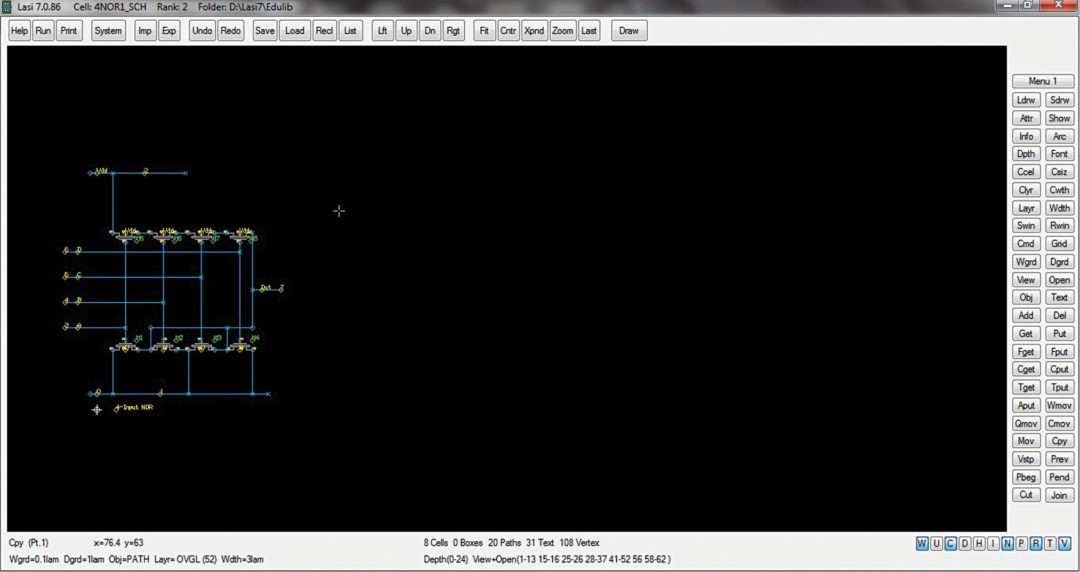Viewport: 1080px width, 572px height.
Task: Fit the drawing using the Fit button
Action: [x=484, y=31]
